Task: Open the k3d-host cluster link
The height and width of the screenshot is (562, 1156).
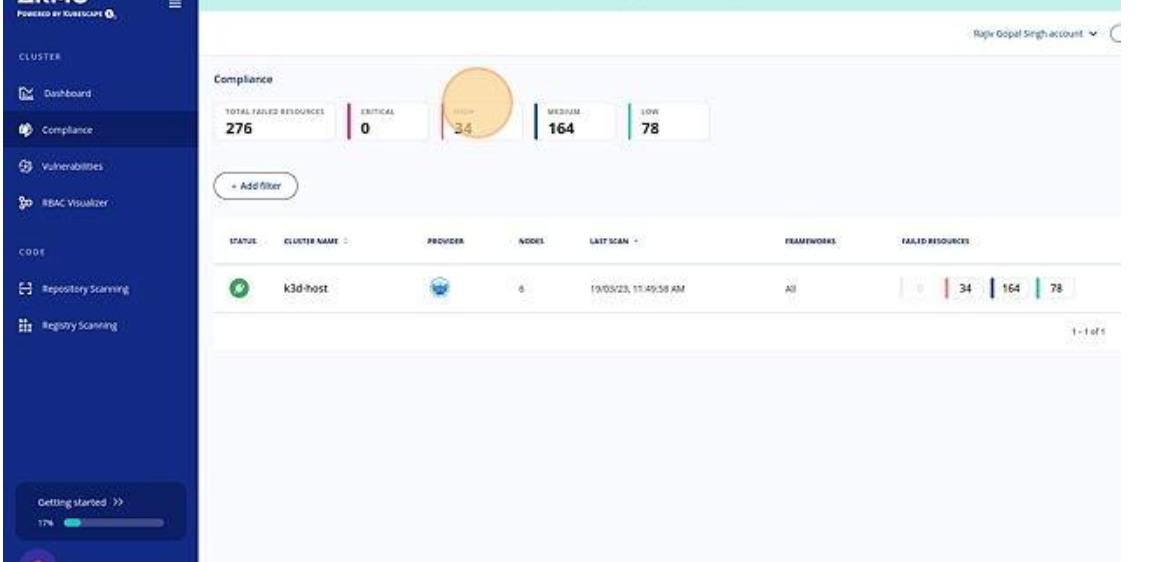Action: [x=306, y=289]
